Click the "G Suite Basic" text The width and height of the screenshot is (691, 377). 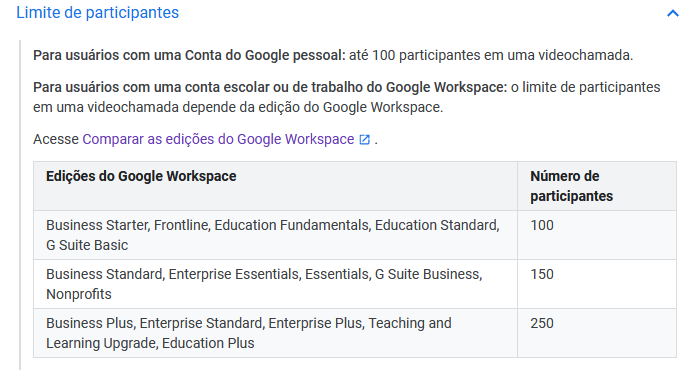pyautogui.click(x=87, y=245)
